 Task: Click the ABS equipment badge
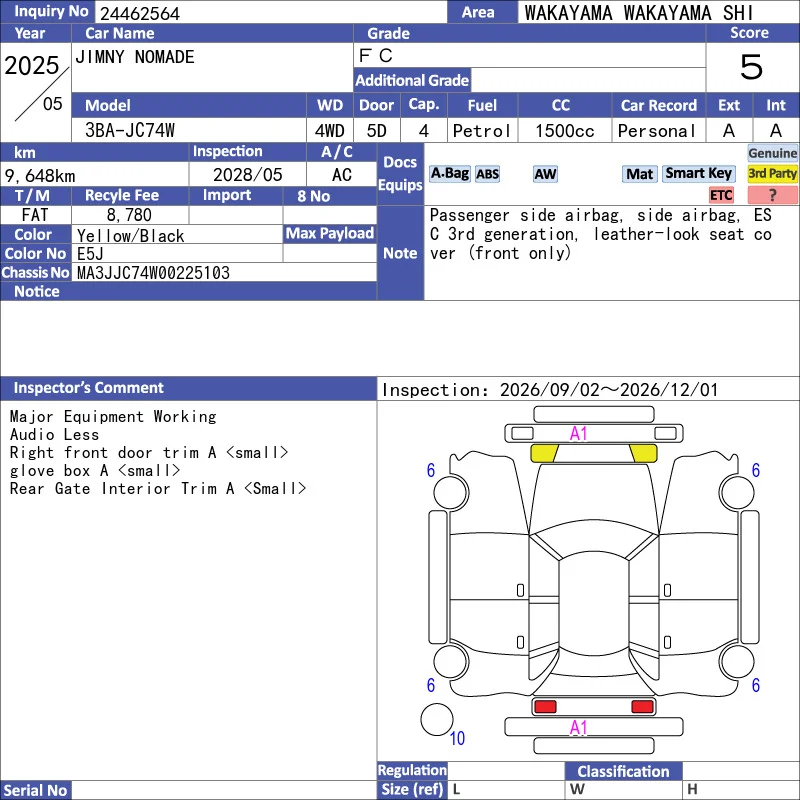pyautogui.click(x=487, y=174)
